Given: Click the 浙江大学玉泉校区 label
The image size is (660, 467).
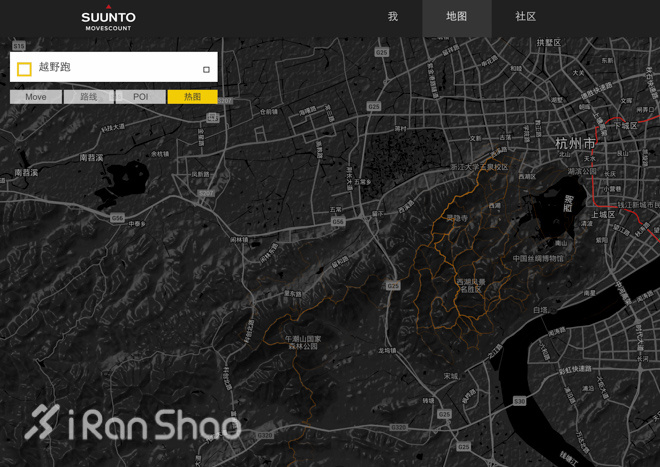Looking at the screenshot, I should [x=479, y=167].
